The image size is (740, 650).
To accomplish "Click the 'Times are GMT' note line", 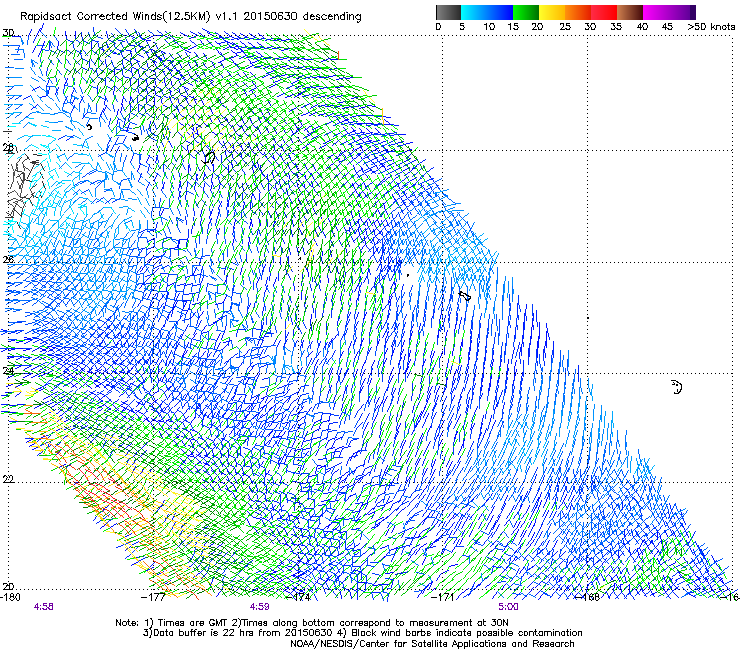I will [x=311, y=623].
